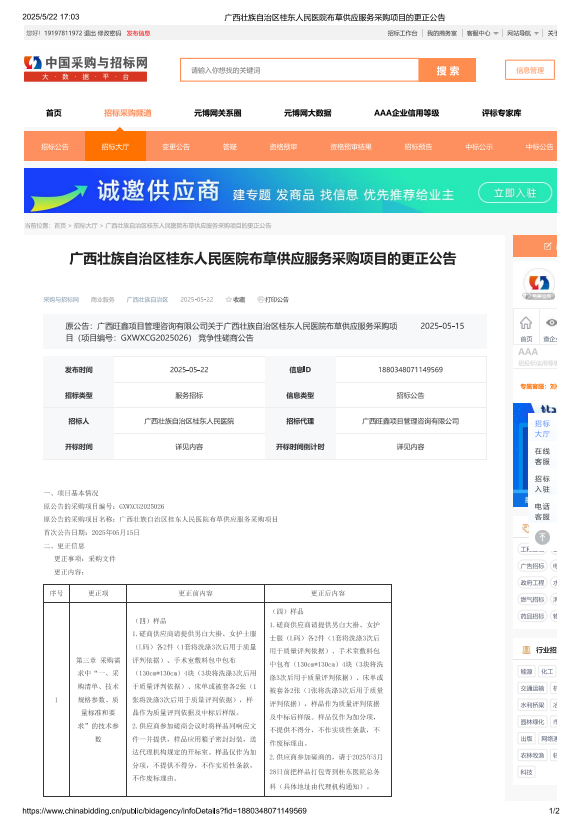Screen dimensions: 583x825
Task: Expand the 客服中心 dropdown
Action: pyautogui.click(x=482, y=33)
